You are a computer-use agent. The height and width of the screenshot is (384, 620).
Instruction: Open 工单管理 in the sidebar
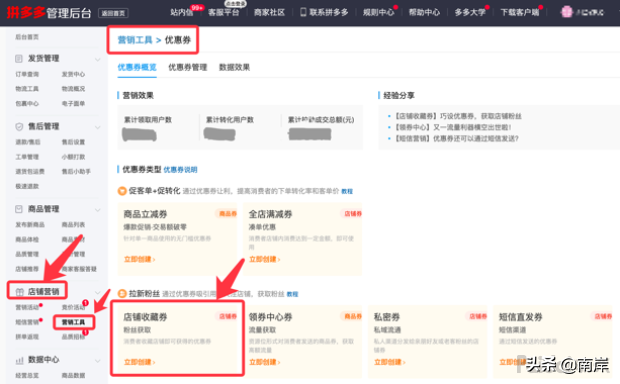pyautogui.click(x=27, y=157)
